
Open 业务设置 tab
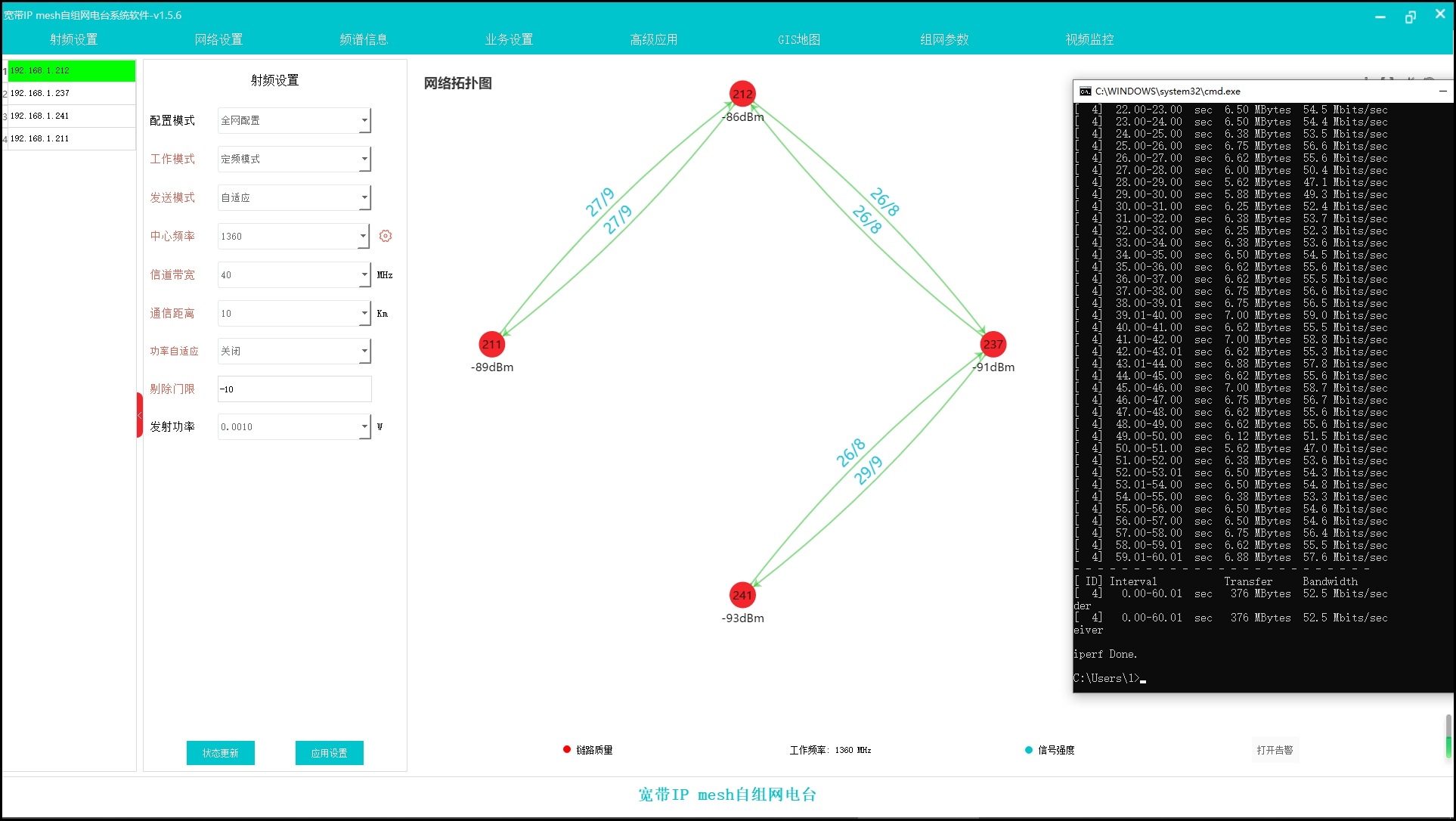click(509, 39)
